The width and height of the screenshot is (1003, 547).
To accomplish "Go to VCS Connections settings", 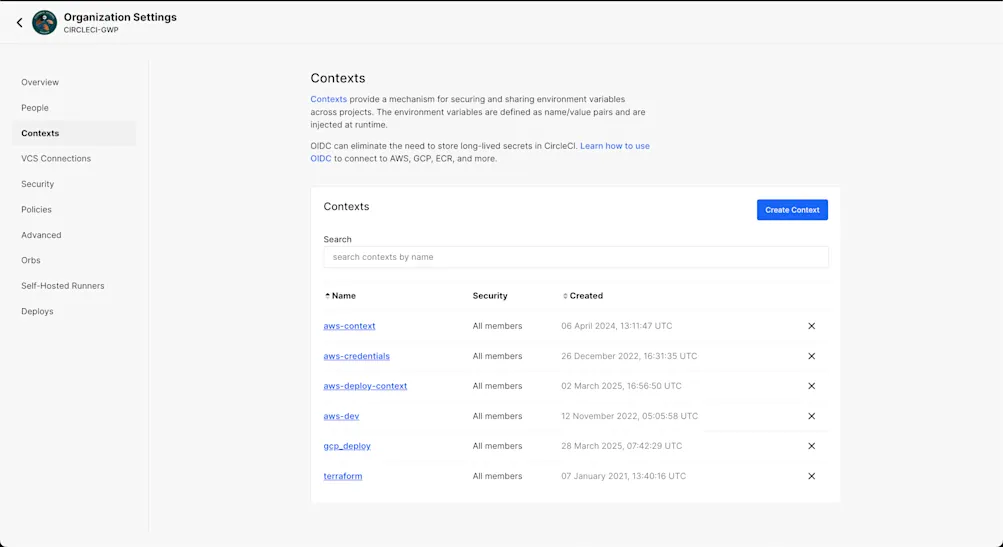I will (x=56, y=158).
